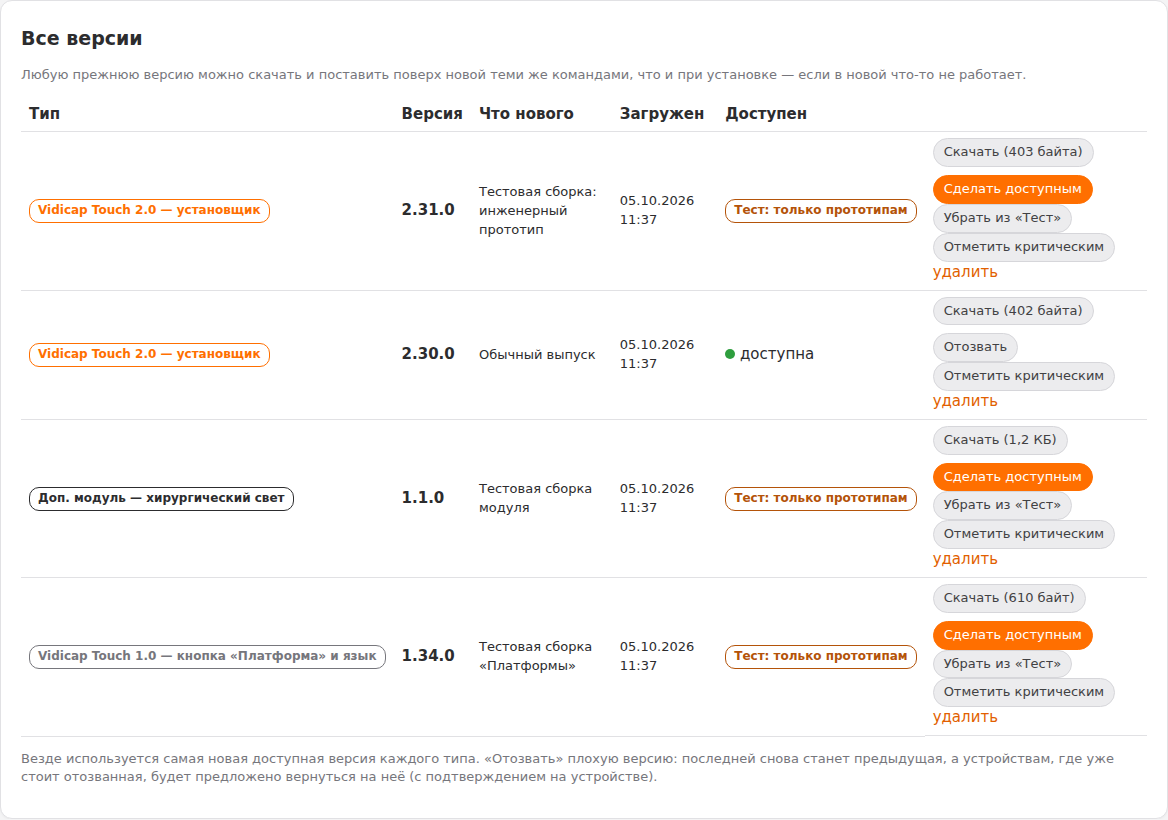Click the version number «2.30.0»
The width and height of the screenshot is (1168, 820).
tap(428, 354)
